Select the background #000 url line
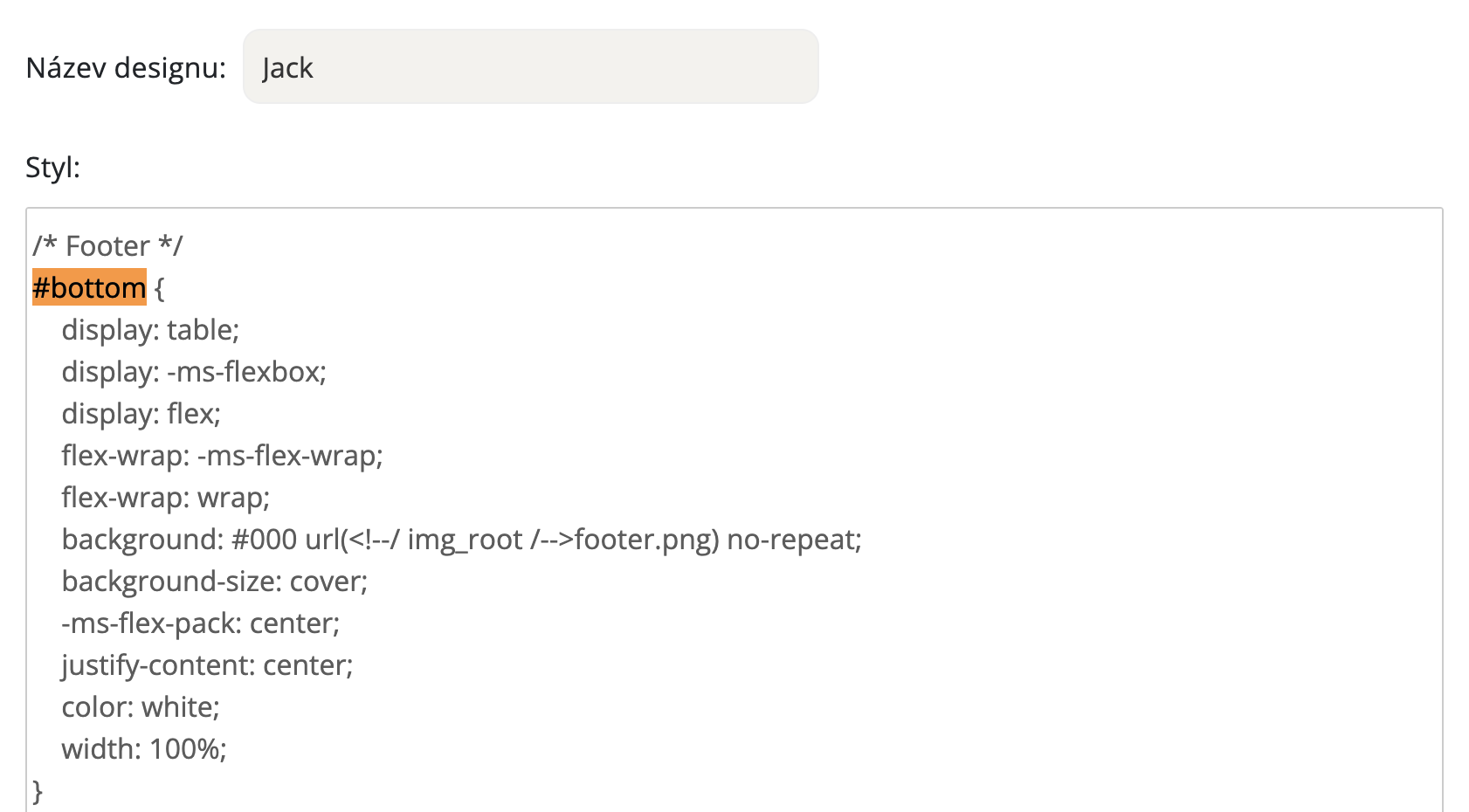Image resolution: width=1469 pixels, height=812 pixels. [x=460, y=540]
